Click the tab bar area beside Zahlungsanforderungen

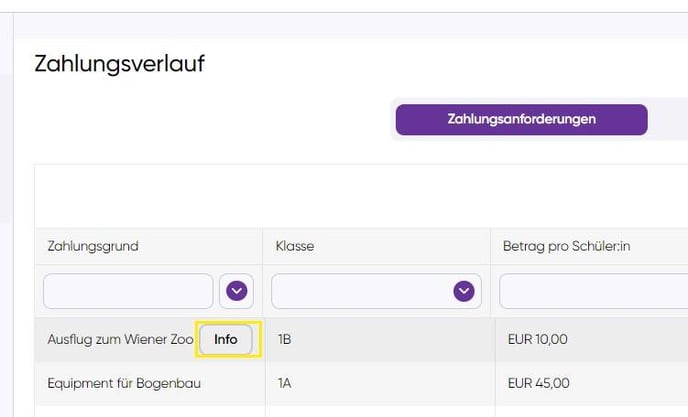[x=668, y=119]
